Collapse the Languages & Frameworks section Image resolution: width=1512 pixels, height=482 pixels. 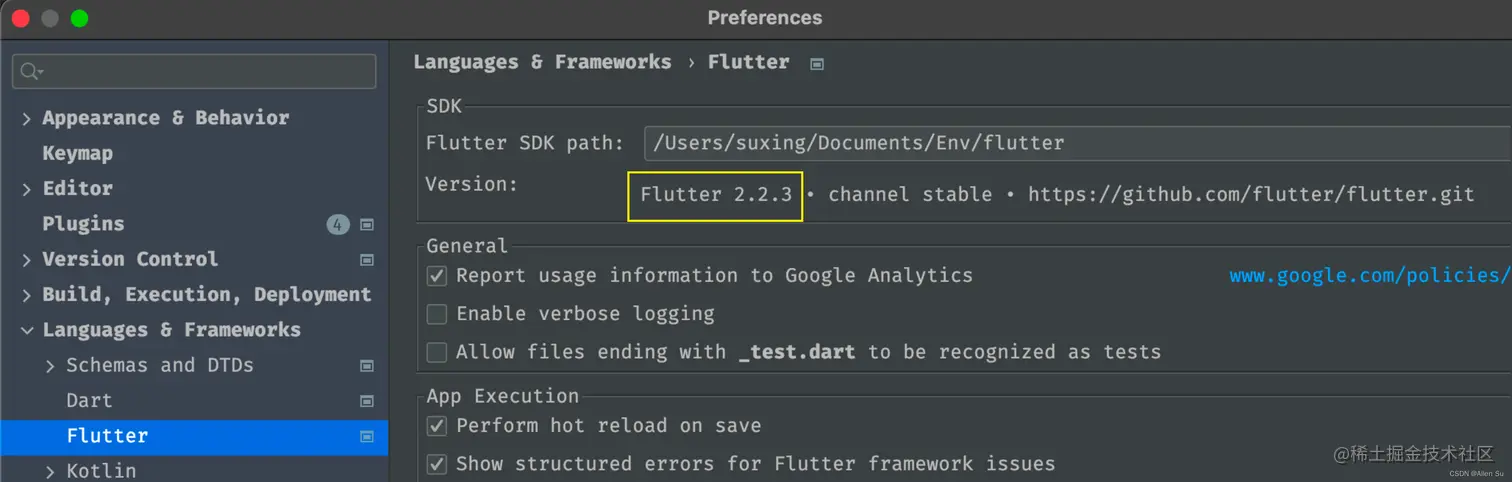[x=26, y=330]
